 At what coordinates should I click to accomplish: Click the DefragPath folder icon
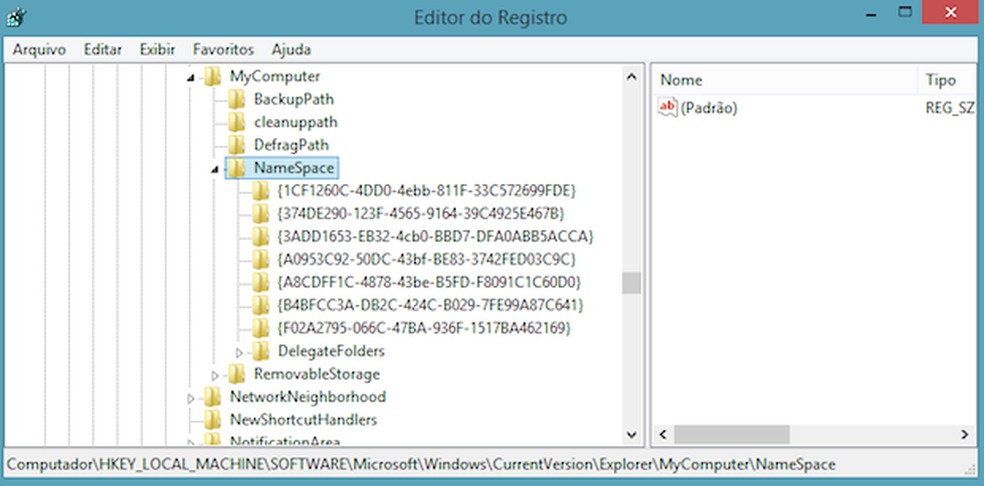[237, 145]
